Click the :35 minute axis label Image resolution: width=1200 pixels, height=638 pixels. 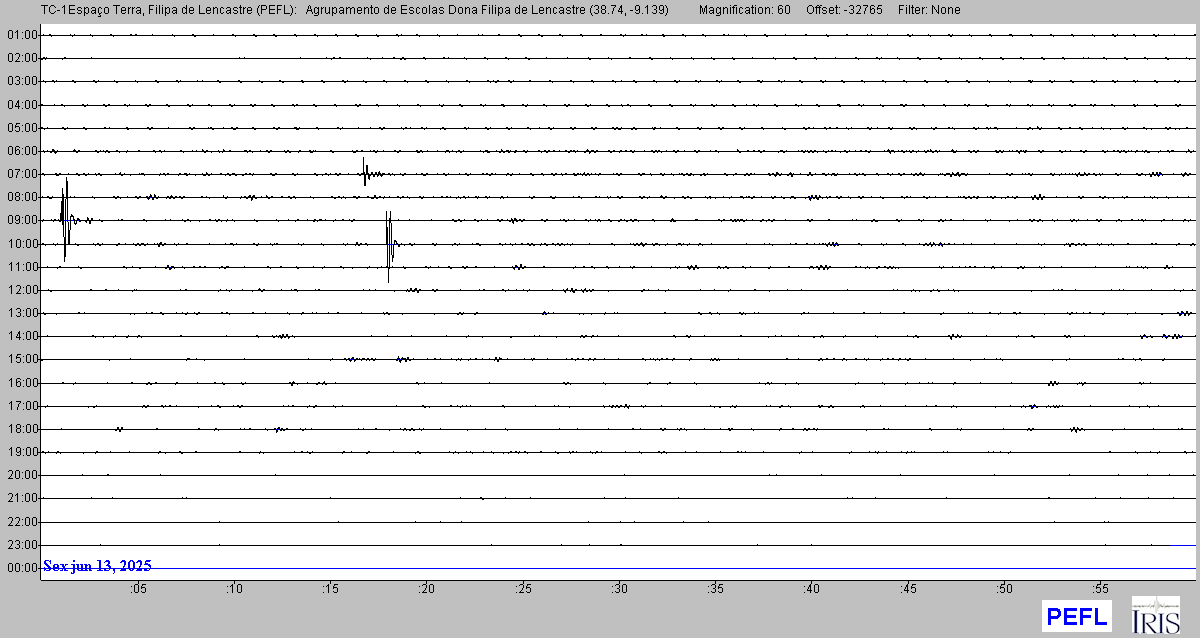click(715, 589)
